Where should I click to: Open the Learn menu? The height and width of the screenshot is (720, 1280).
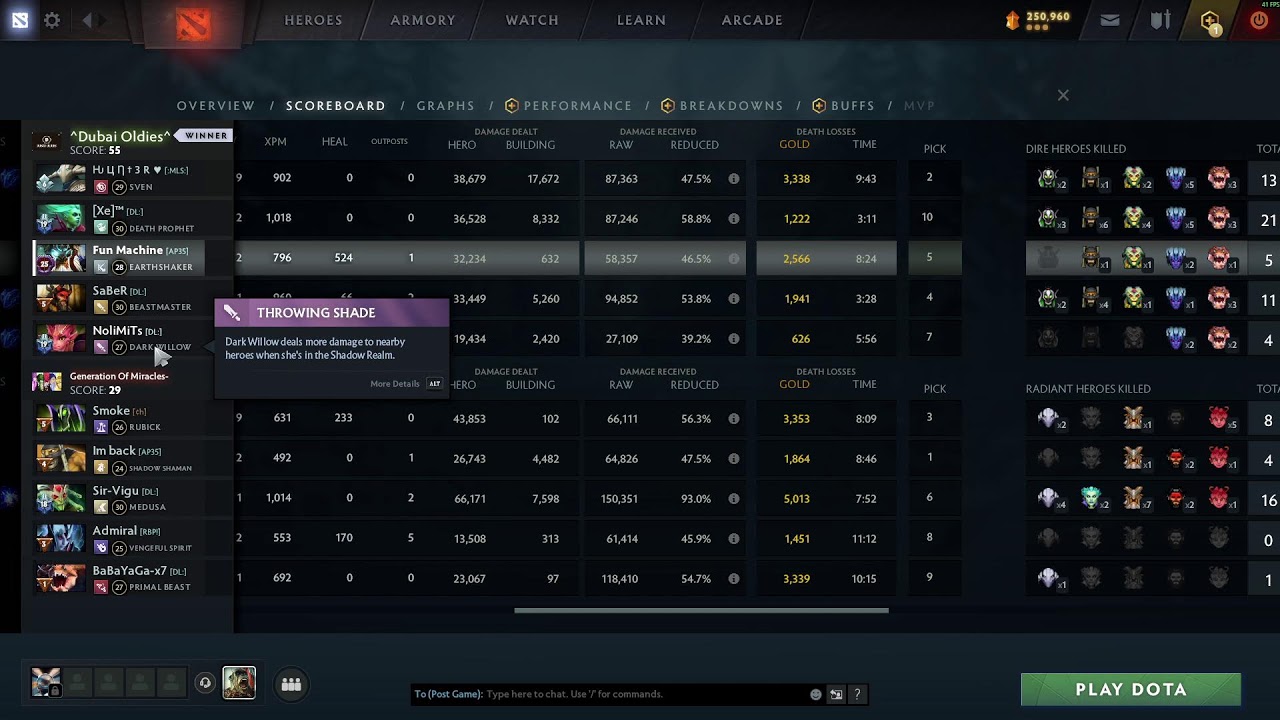[641, 20]
